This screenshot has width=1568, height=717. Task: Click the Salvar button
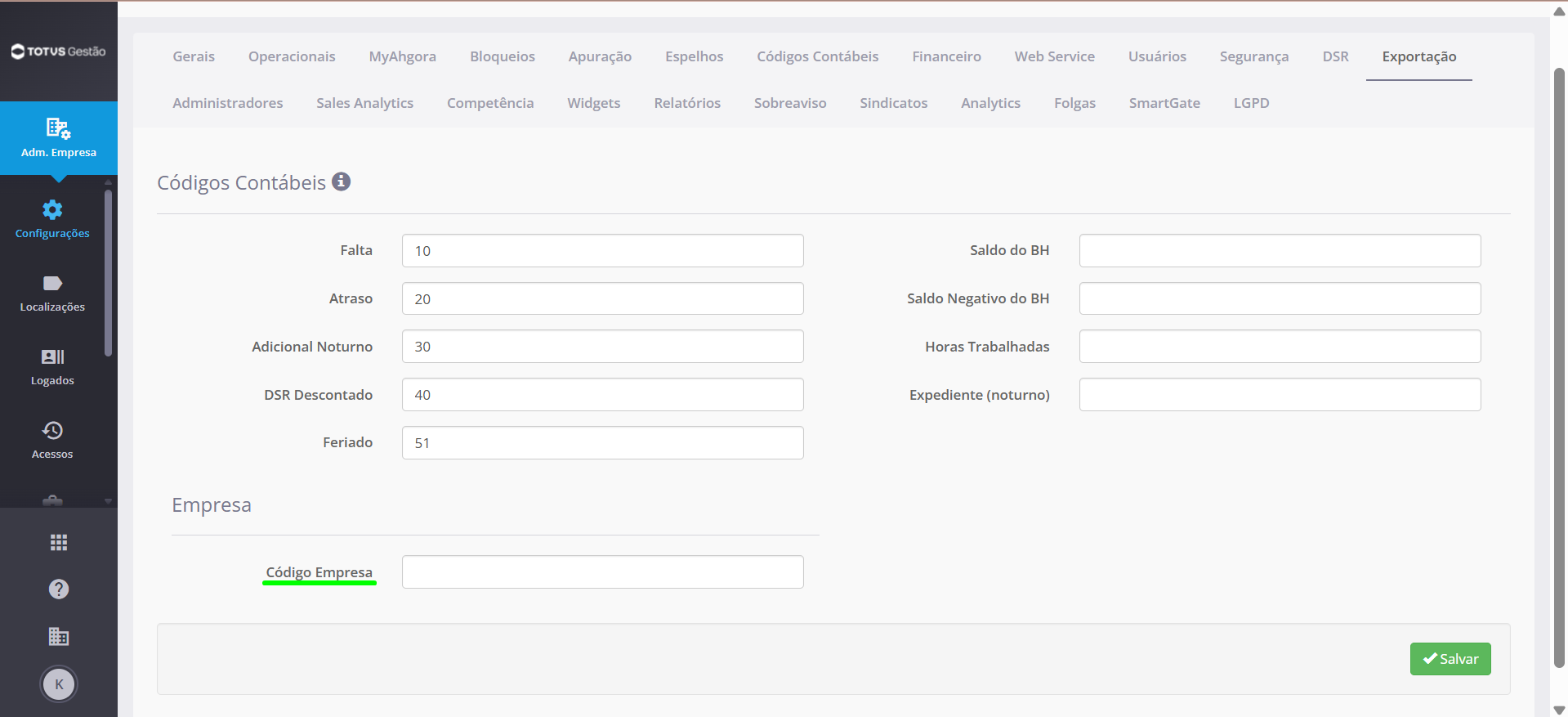[x=1450, y=659]
